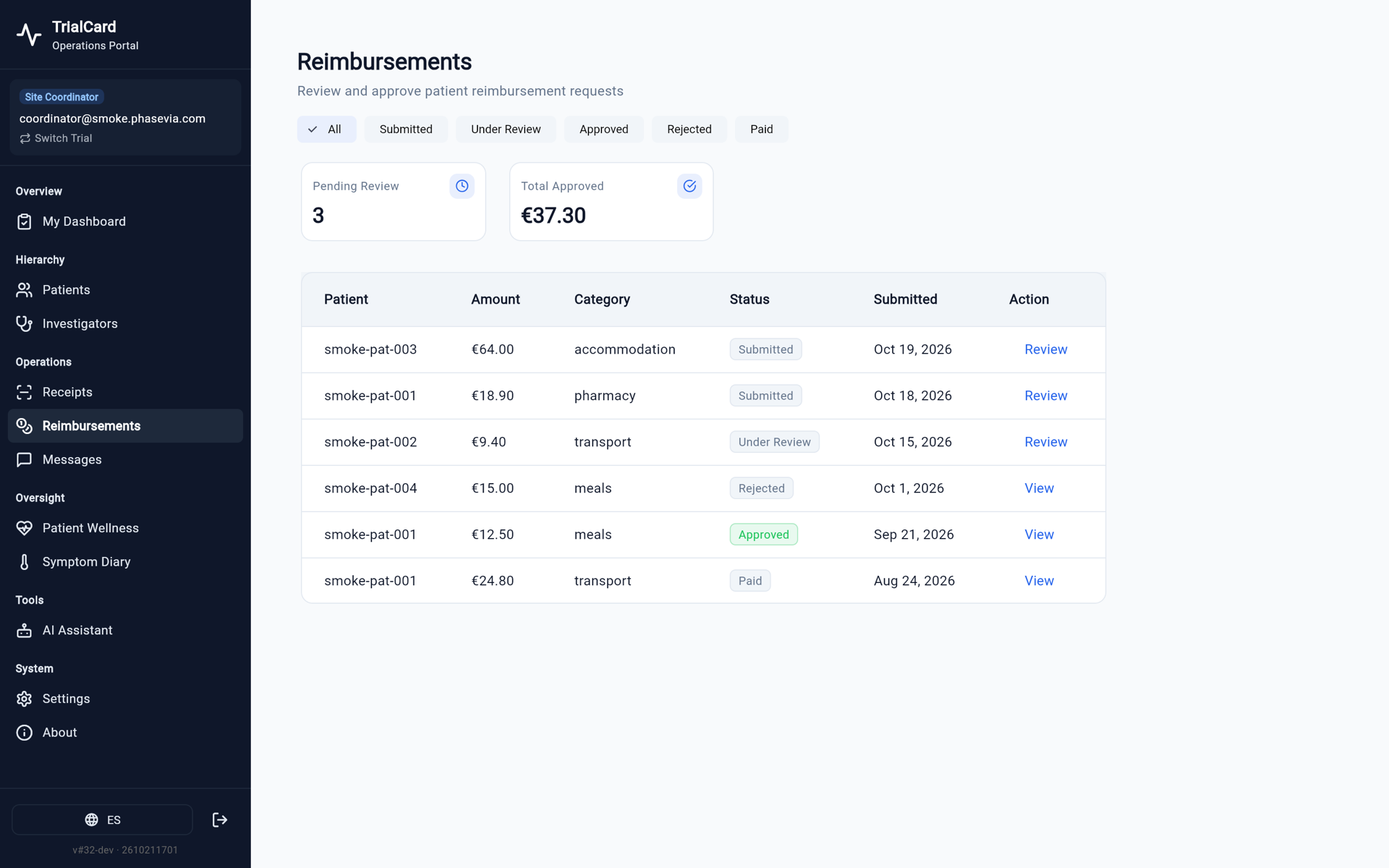The image size is (1389, 868).
Task: Click the Symptom Diary thermometer icon
Action: click(24, 562)
